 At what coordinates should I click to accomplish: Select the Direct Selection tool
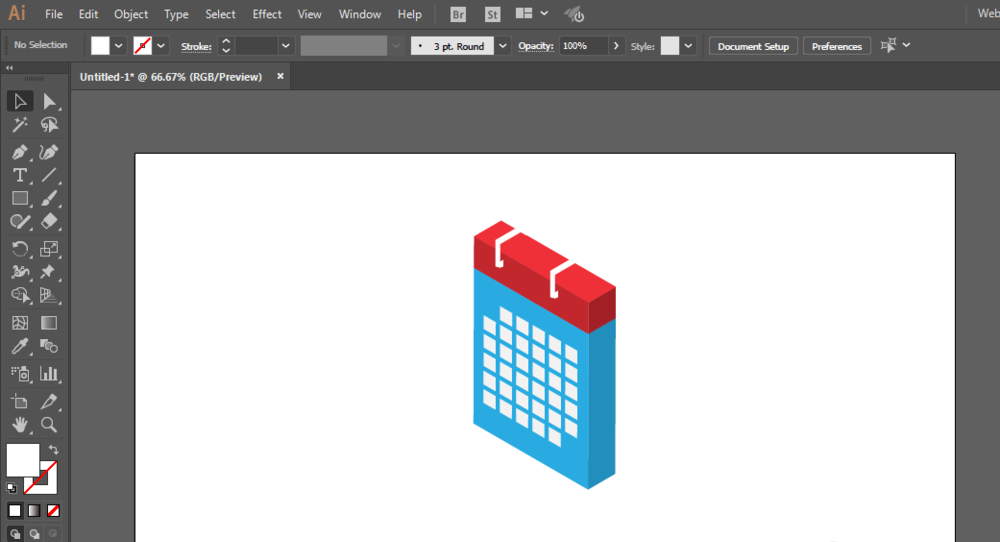49,101
